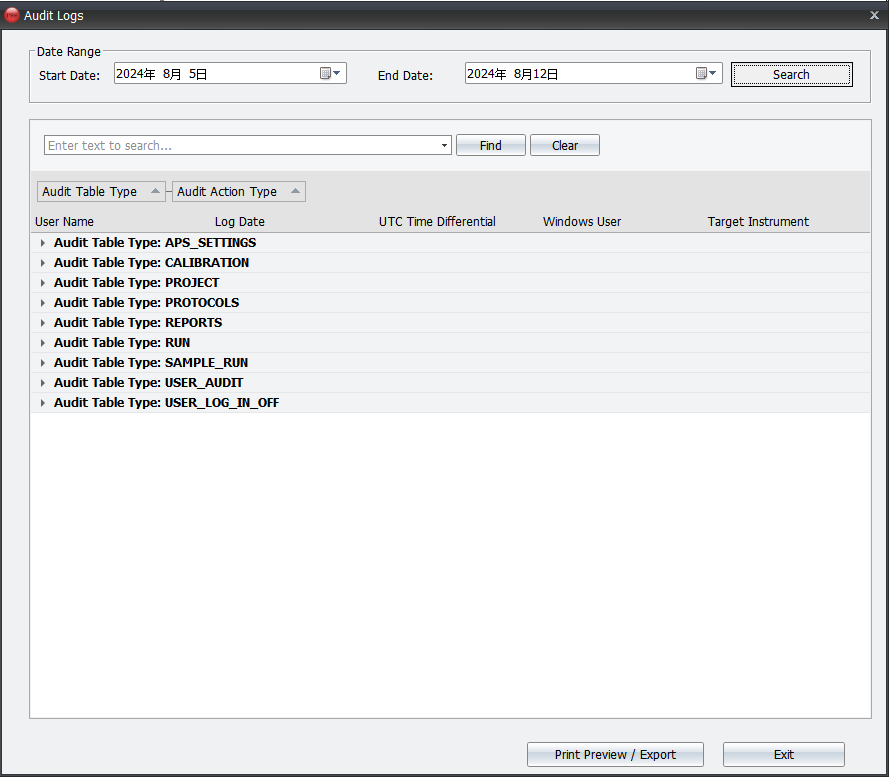889x777 pixels.
Task: Click the Target Instrument column header
Action: [x=758, y=222]
